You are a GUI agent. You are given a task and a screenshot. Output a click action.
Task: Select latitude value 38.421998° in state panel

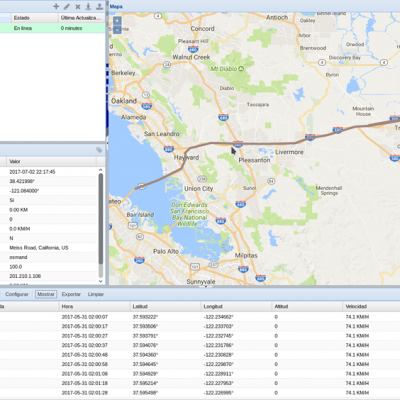pyautogui.click(x=22, y=181)
